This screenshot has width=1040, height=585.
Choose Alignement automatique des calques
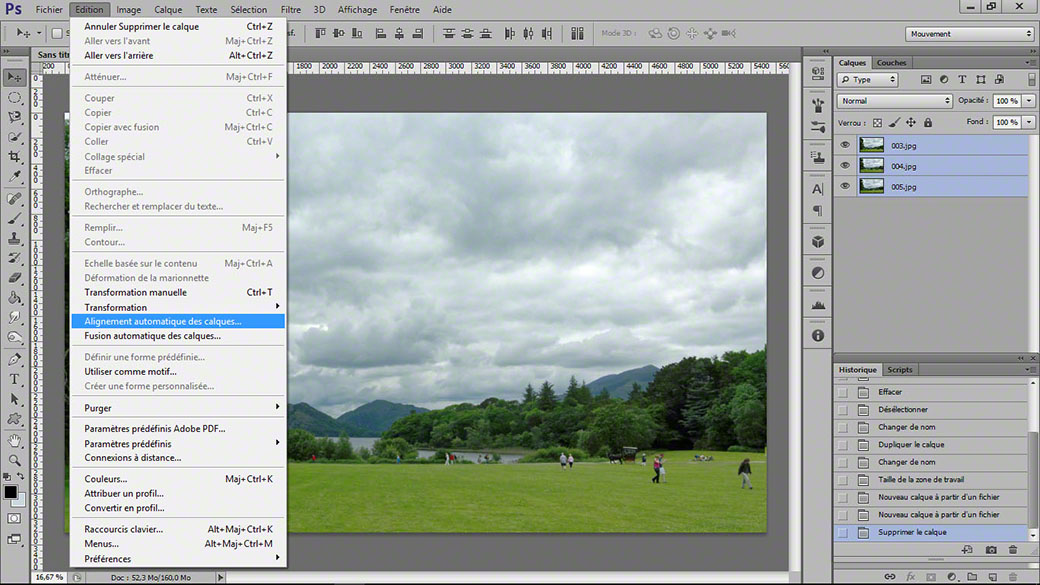[178, 321]
